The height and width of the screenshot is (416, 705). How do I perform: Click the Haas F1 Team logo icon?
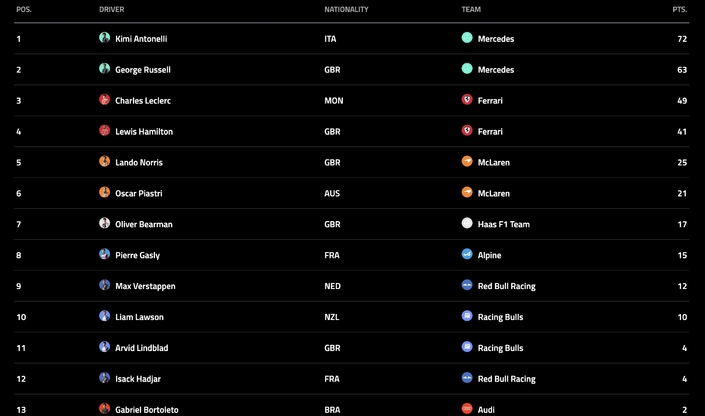click(467, 224)
